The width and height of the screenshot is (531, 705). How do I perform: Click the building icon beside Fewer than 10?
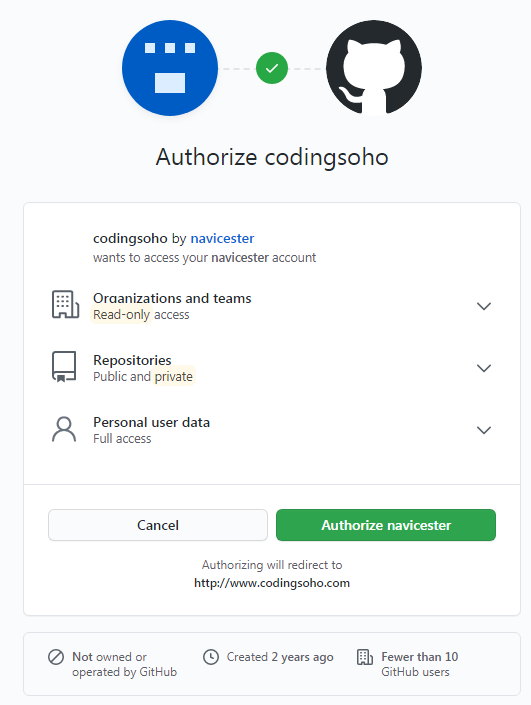[x=365, y=657]
